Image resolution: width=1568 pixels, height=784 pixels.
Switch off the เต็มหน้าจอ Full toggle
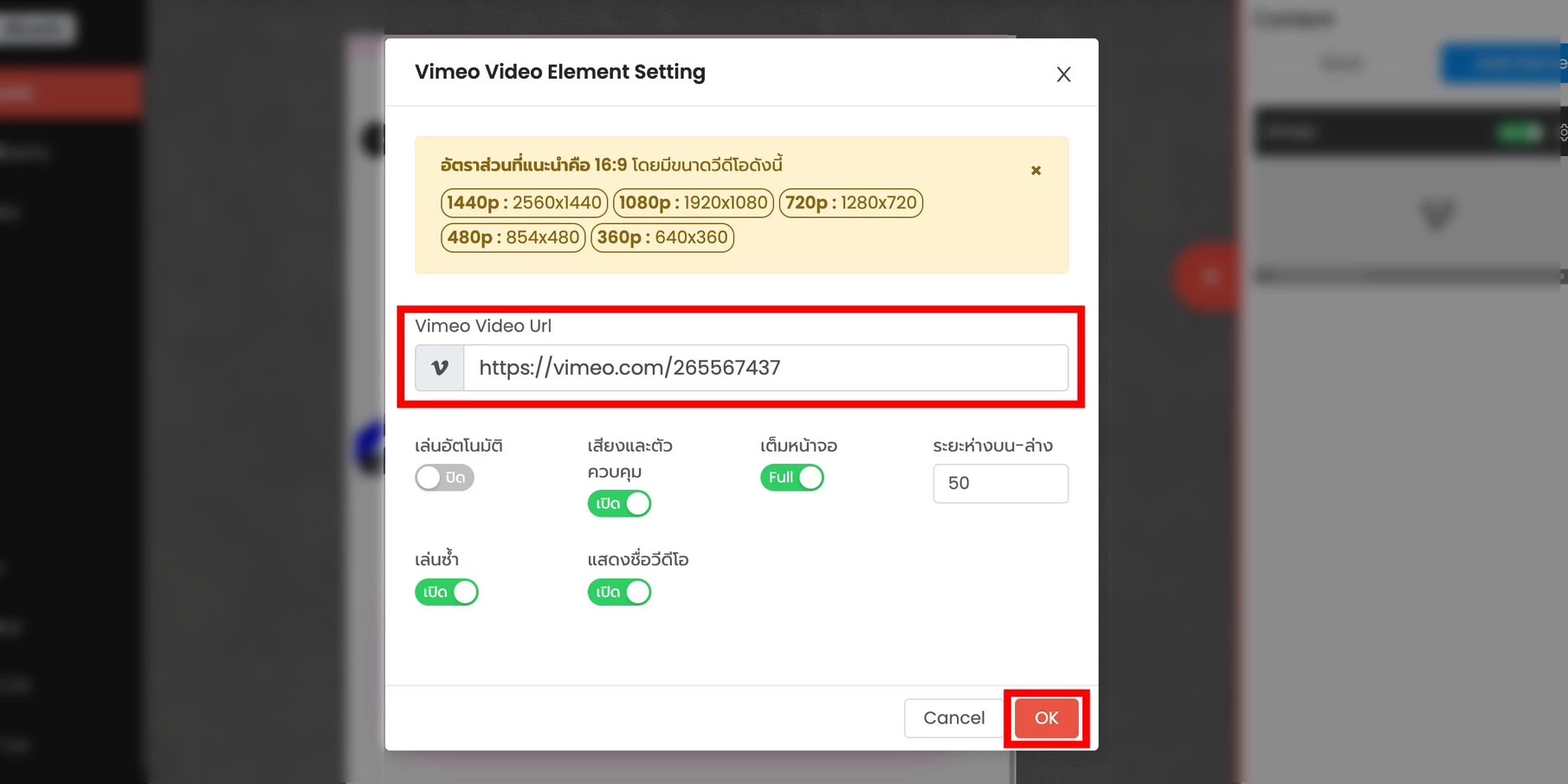pyautogui.click(x=792, y=478)
